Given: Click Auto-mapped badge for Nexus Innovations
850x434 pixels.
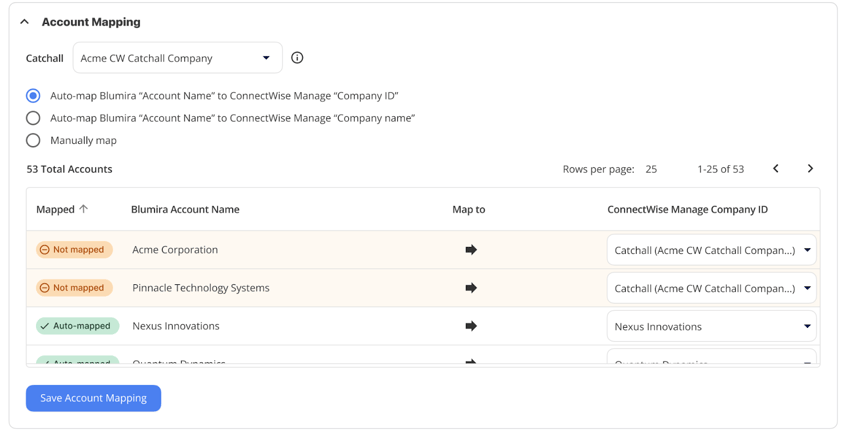Looking at the screenshot, I should pyautogui.click(x=77, y=326).
